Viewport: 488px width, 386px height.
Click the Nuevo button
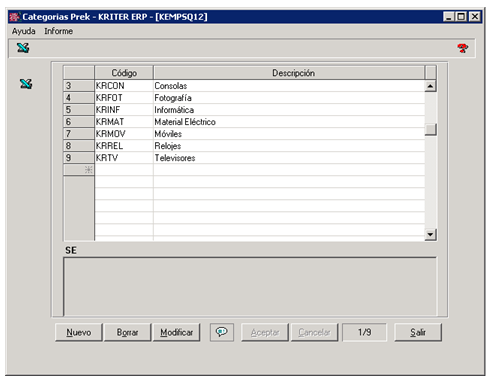click(x=79, y=332)
